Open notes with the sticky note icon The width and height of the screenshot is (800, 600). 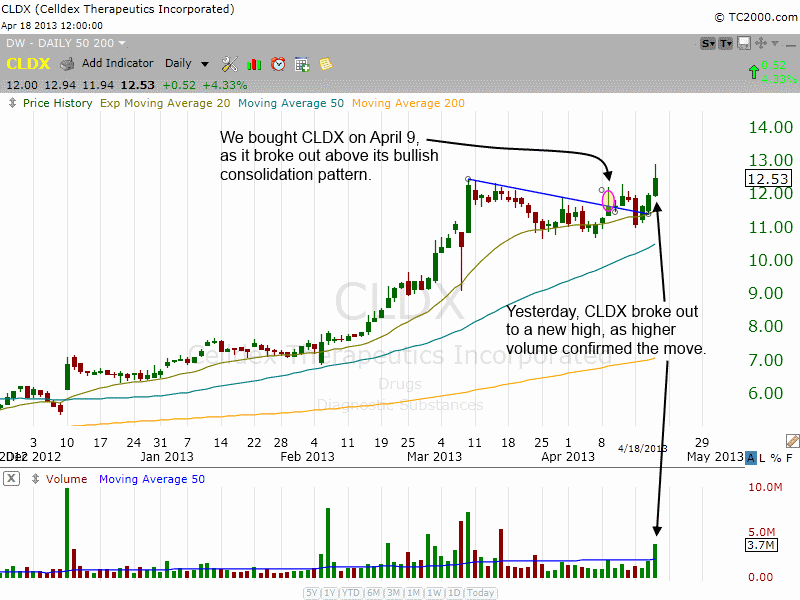[326, 63]
